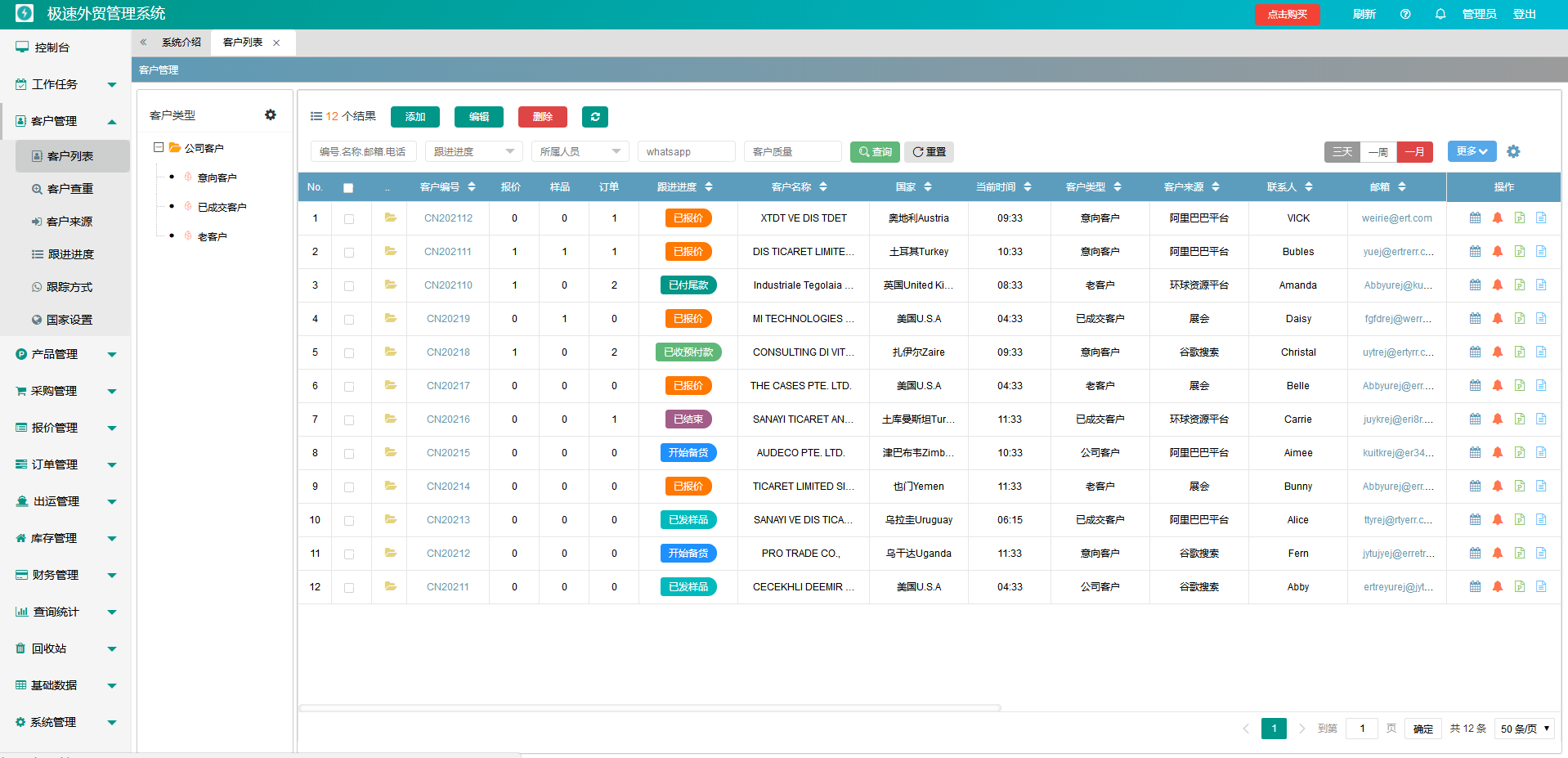
Task: Check the box for row CN20216
Action: pyautogui.click(x=349, y=420)
